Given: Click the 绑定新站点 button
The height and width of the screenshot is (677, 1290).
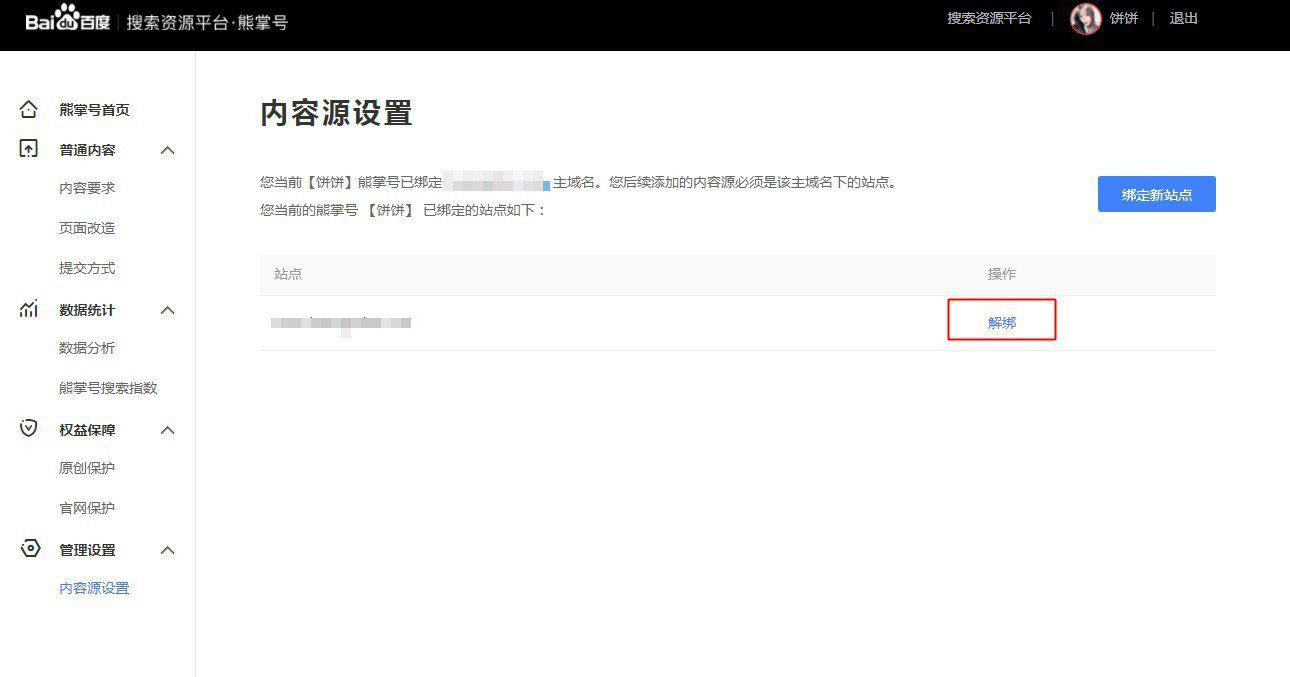Looking at the screenshot, I should pyautogui.click(x=1157, y=194).
